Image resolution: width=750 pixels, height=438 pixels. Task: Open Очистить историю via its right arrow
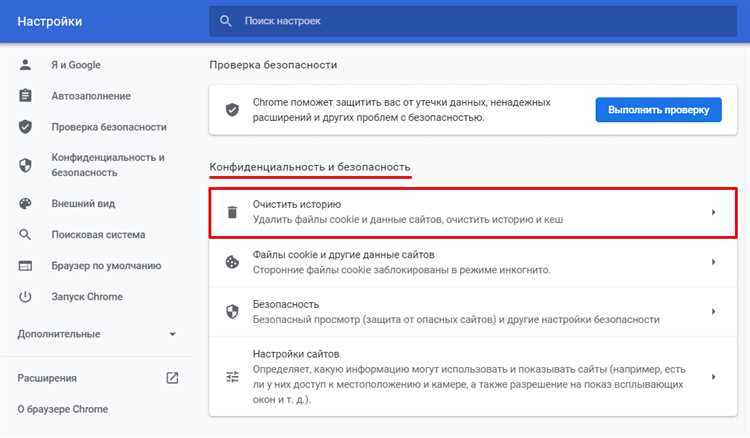(713, 212)
